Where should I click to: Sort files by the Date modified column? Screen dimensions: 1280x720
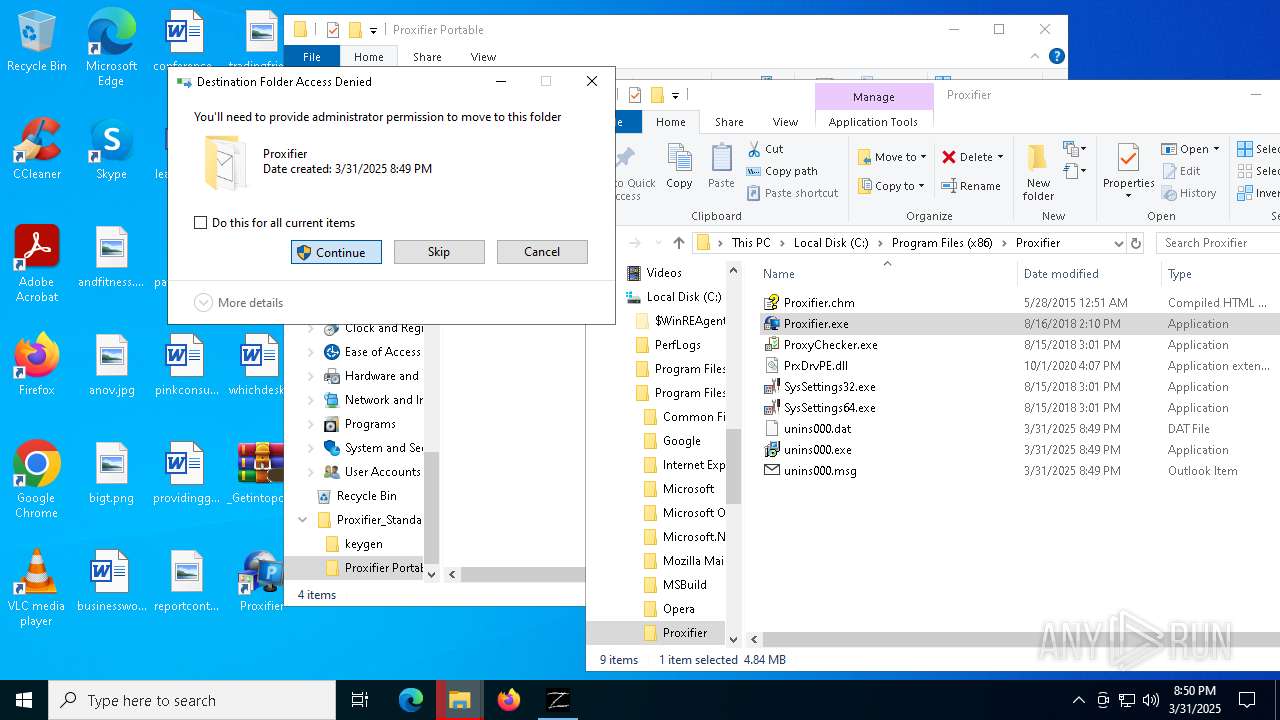click(x=1088, y=273)
